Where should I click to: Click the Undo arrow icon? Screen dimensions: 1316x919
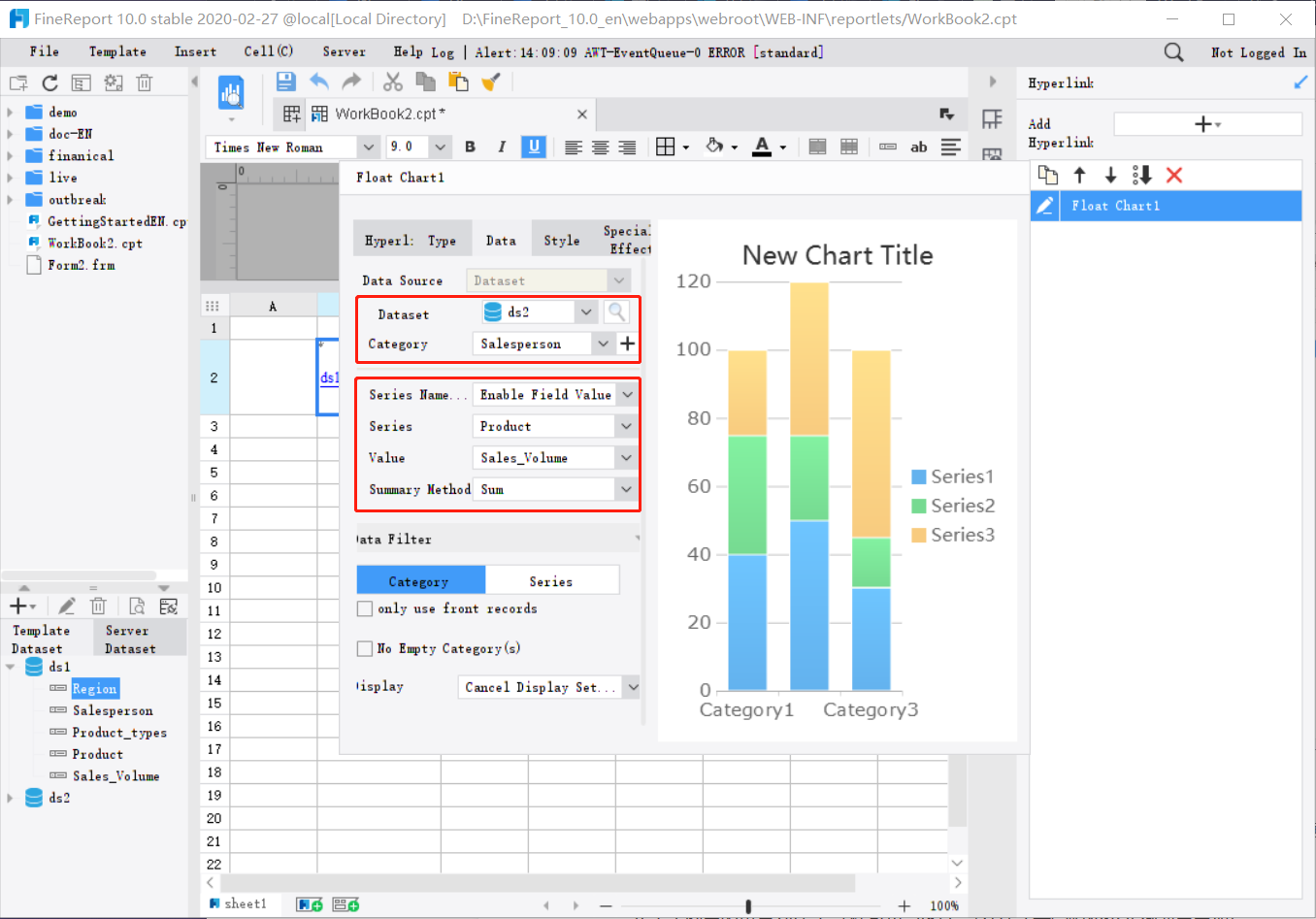click(319, 82)
